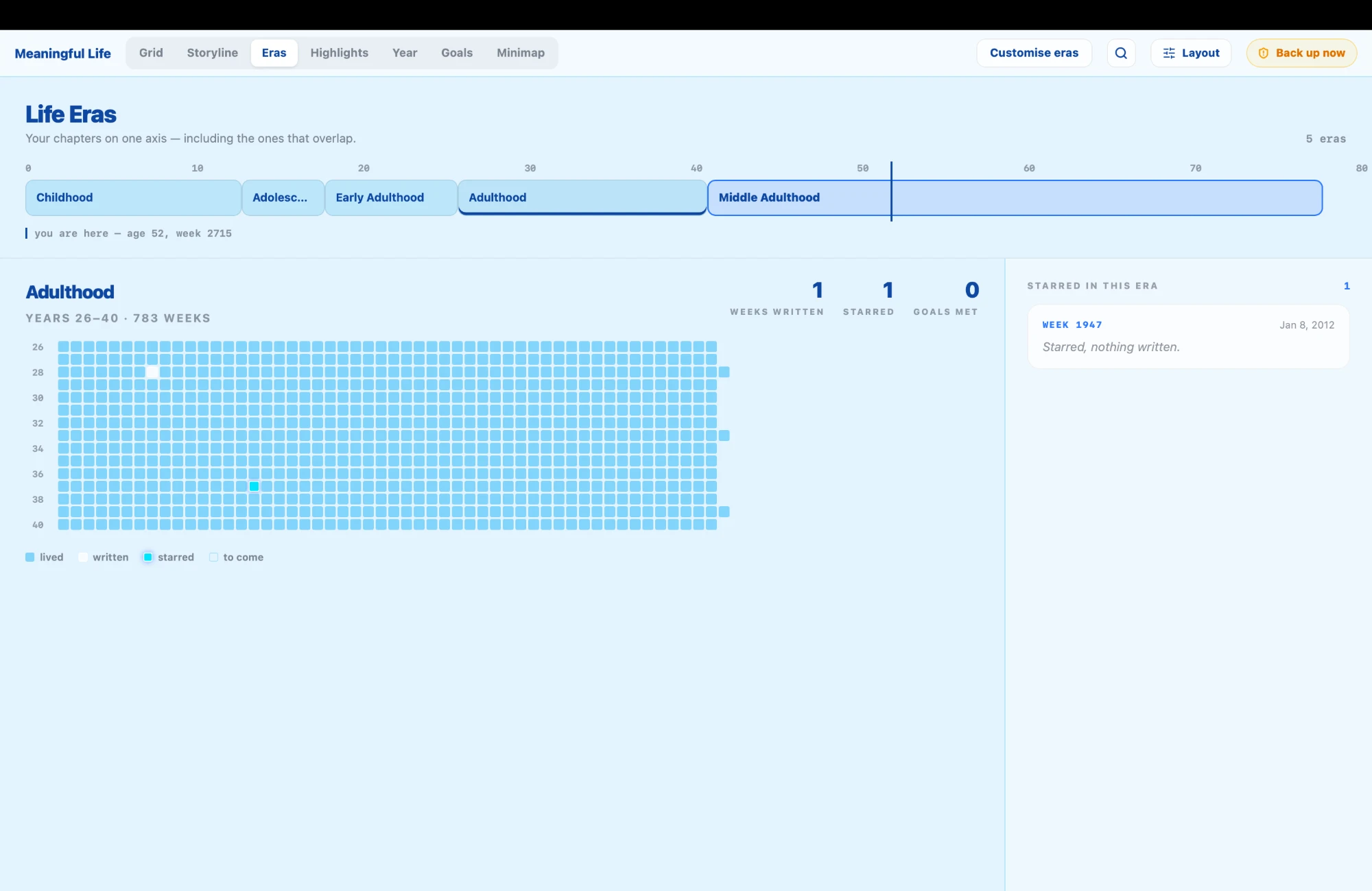This screenshot has height=891, width=1372.
Task: Select the Adolescence era bar
Action: click(283, 198)
